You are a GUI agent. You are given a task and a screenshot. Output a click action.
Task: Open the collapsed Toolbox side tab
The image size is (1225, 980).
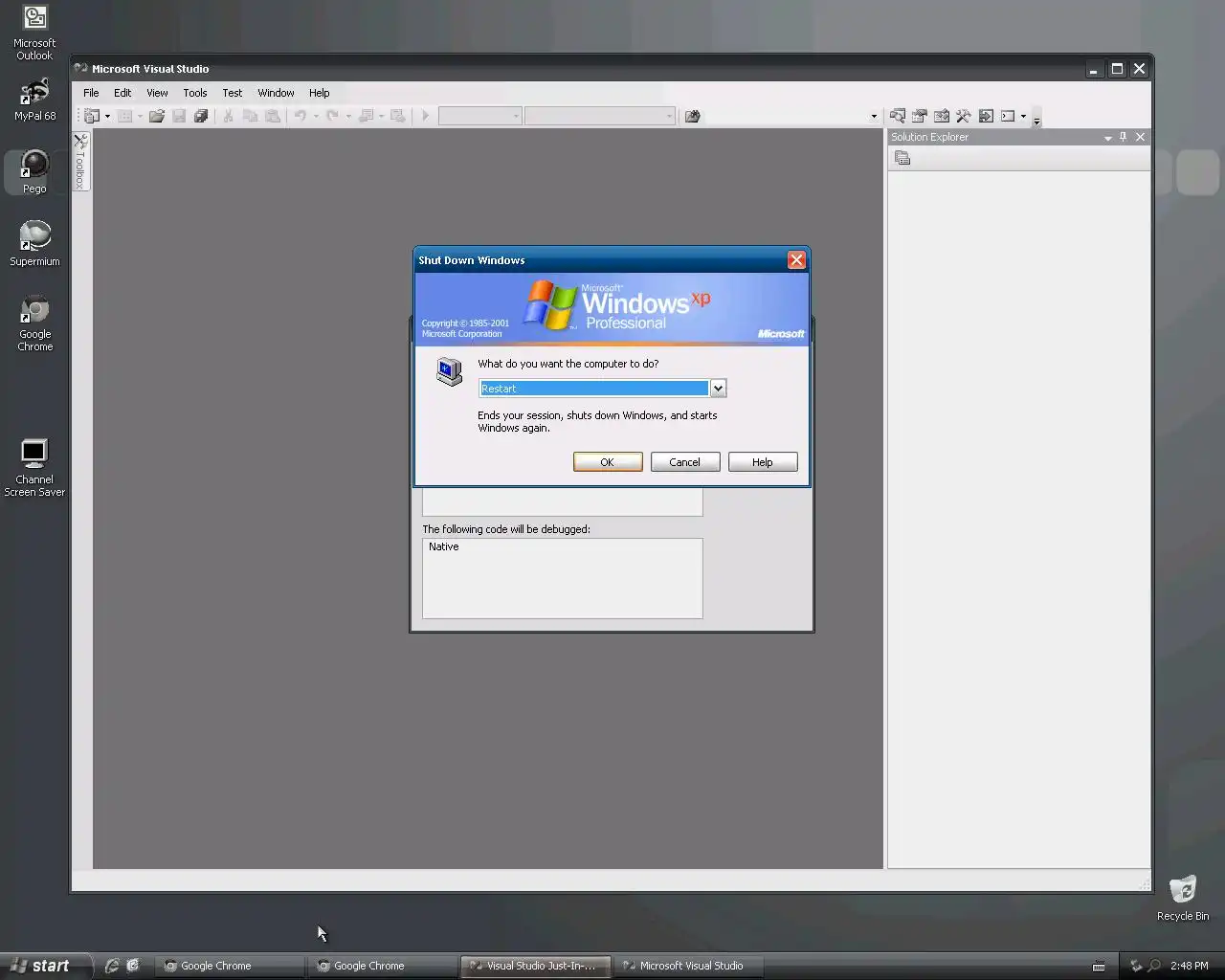(x=81, y=162)
